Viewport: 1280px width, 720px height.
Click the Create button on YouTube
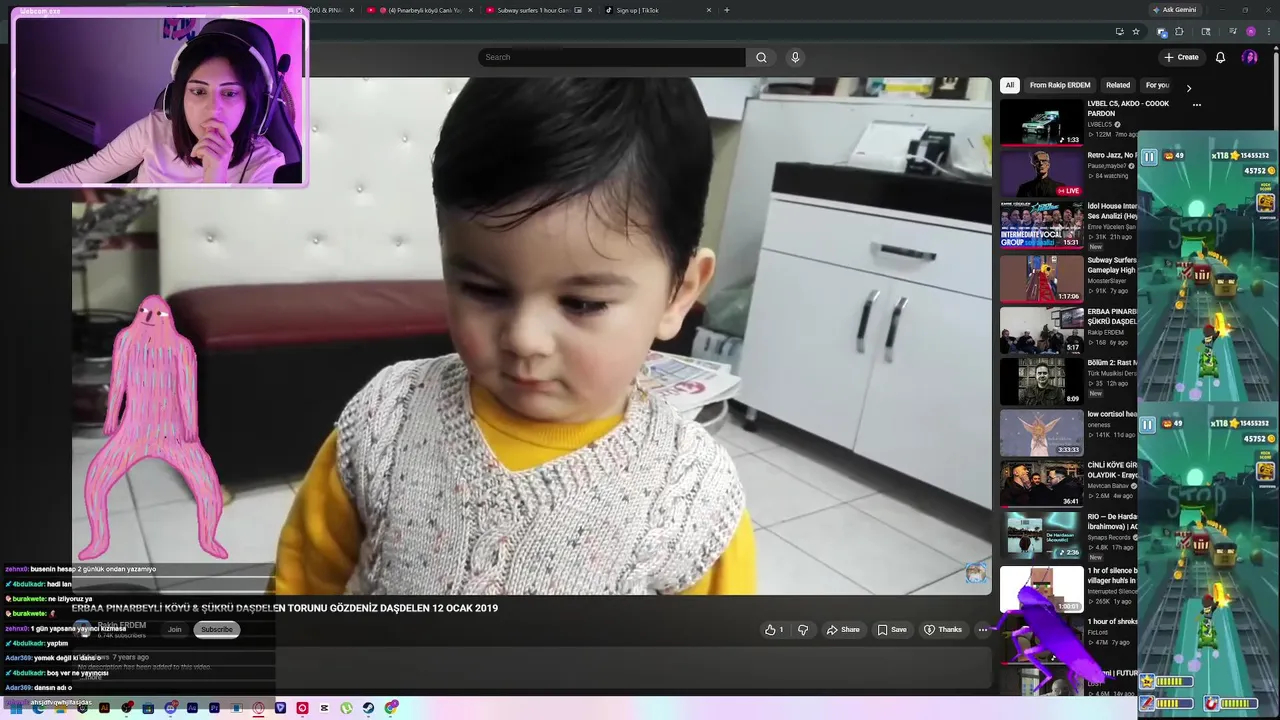[1181, 57]
